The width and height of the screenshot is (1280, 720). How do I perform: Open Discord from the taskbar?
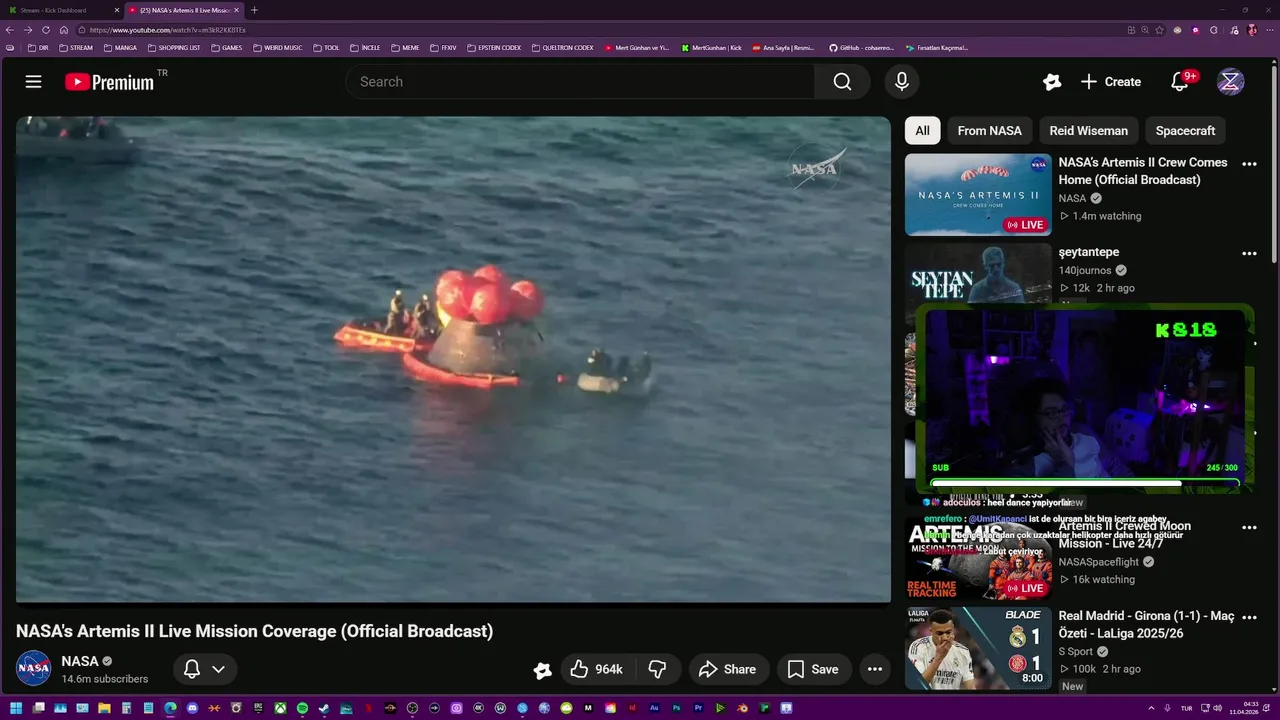pyautogui.click(x=192, y=709)
